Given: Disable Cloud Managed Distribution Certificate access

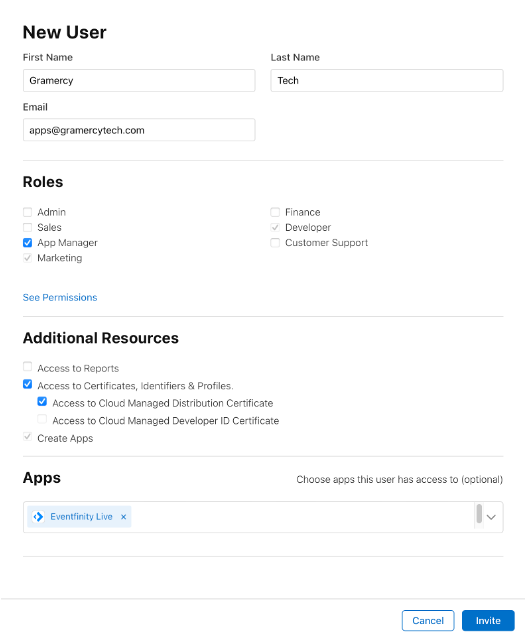Looking at the screenshot, I should 42,402.
